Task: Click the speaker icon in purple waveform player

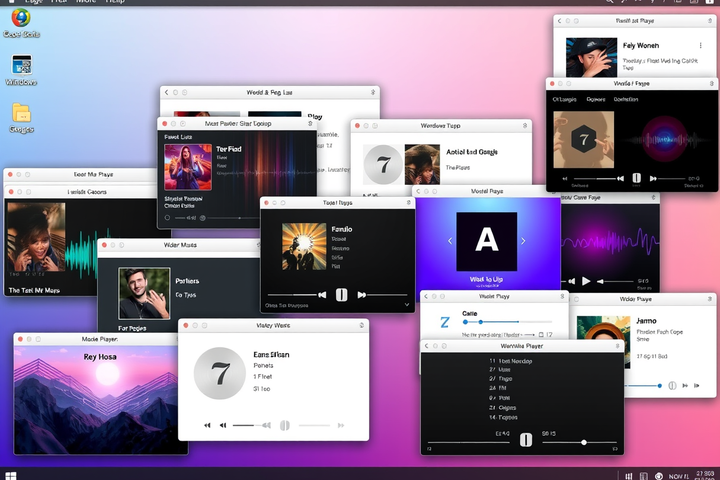Action: tap(600, 281)
